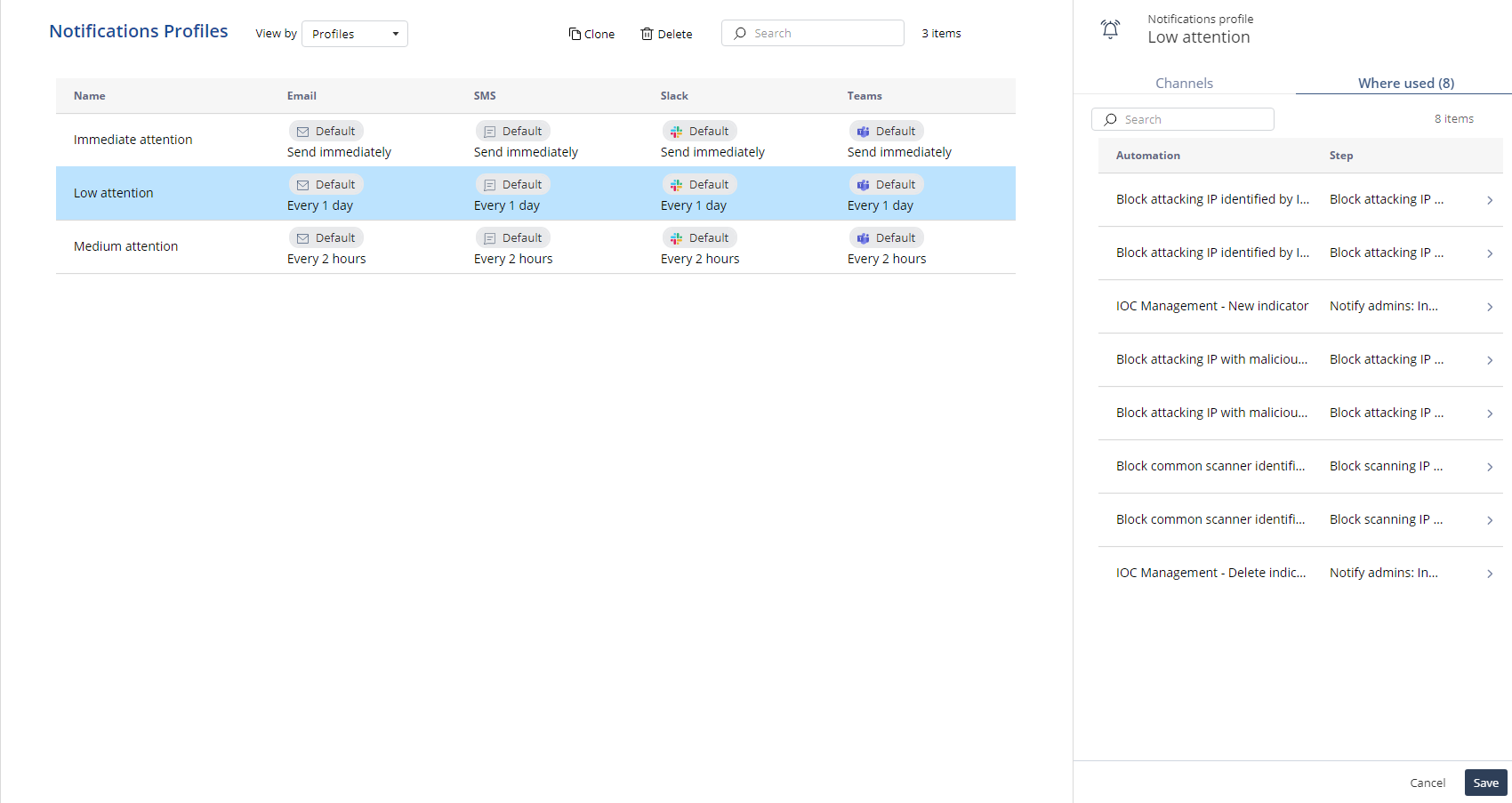Click Email Default tag for Low attention

pyautogui.click(x=326, y=184)
